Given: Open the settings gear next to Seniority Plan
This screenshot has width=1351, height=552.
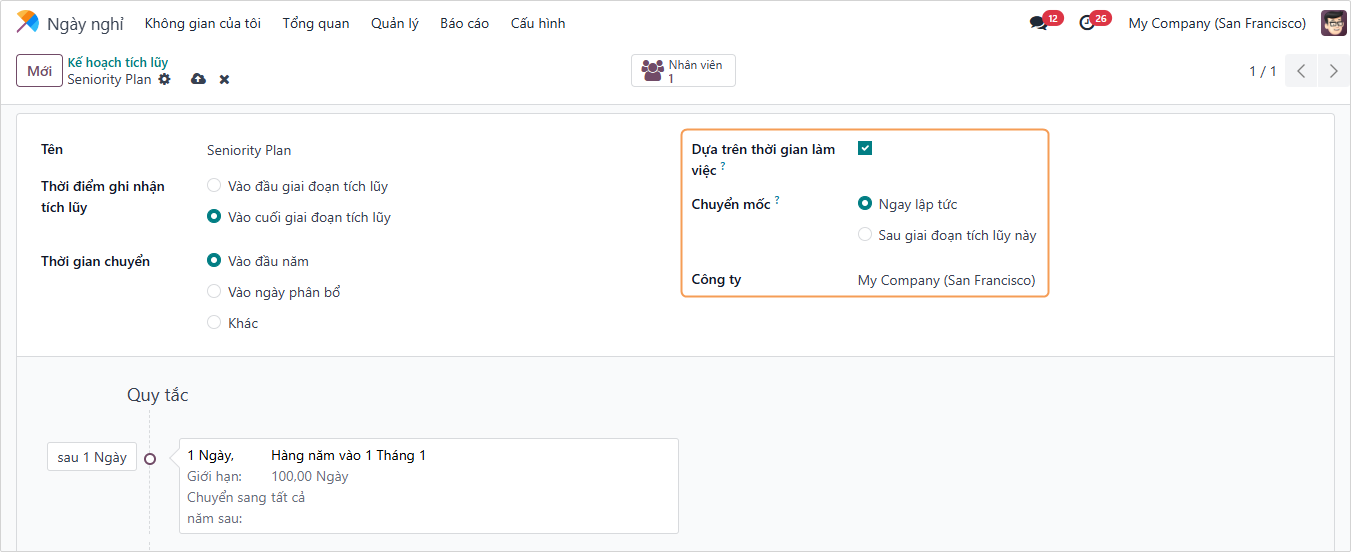Looking at the screenshot, I should click(165, 79).
